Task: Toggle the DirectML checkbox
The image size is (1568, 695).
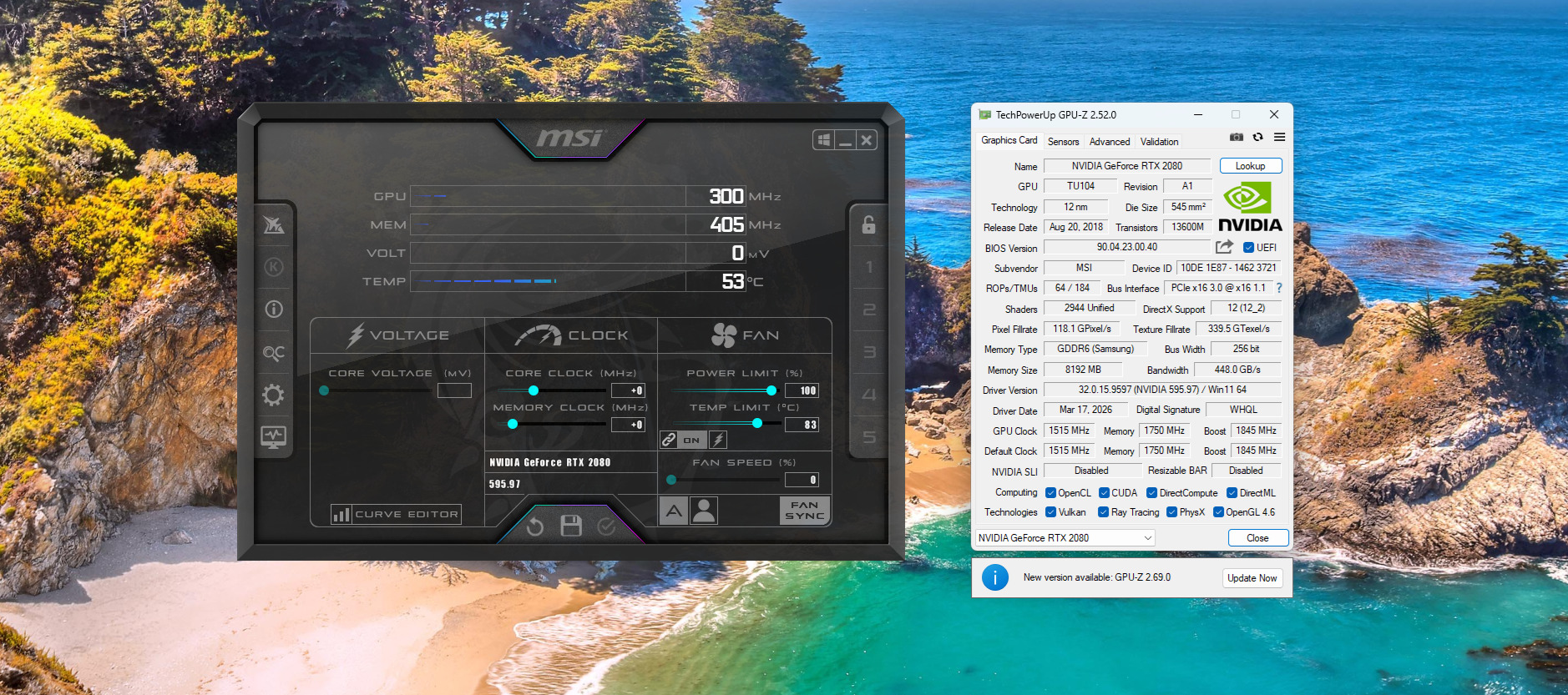Action: [1232, 493]
